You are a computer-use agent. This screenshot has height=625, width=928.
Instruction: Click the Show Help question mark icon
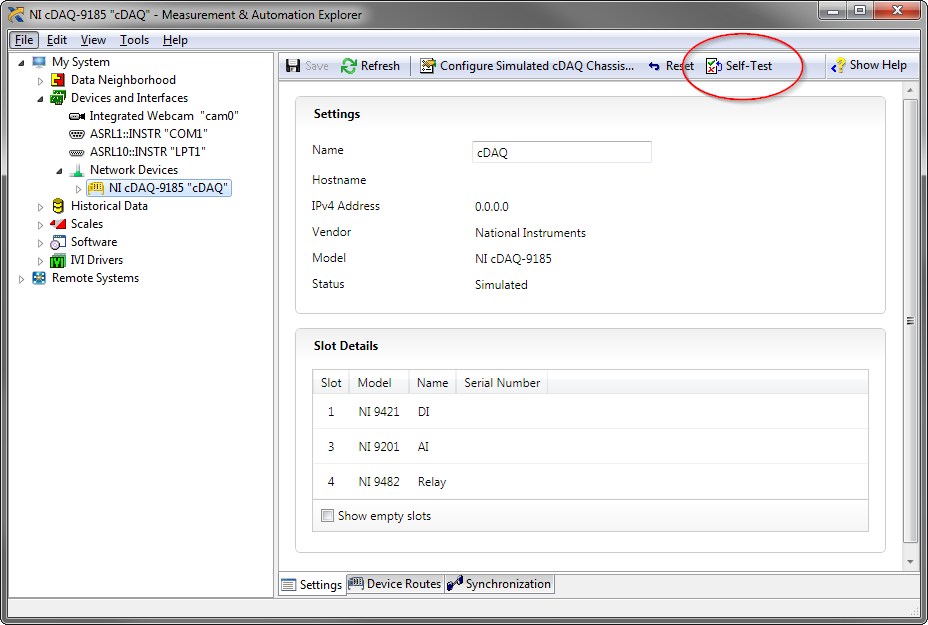pos(838,65)
